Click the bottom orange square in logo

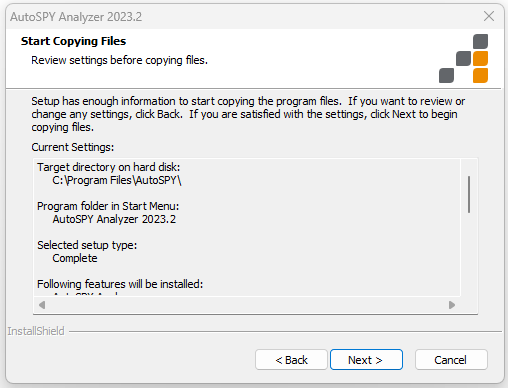point(480,75)
